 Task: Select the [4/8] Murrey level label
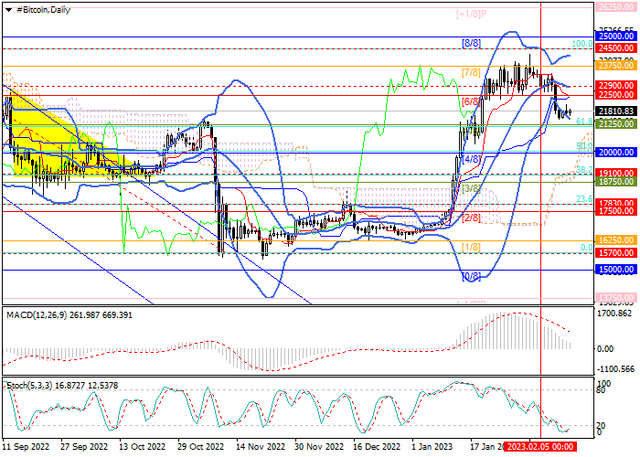click(471, 158)
